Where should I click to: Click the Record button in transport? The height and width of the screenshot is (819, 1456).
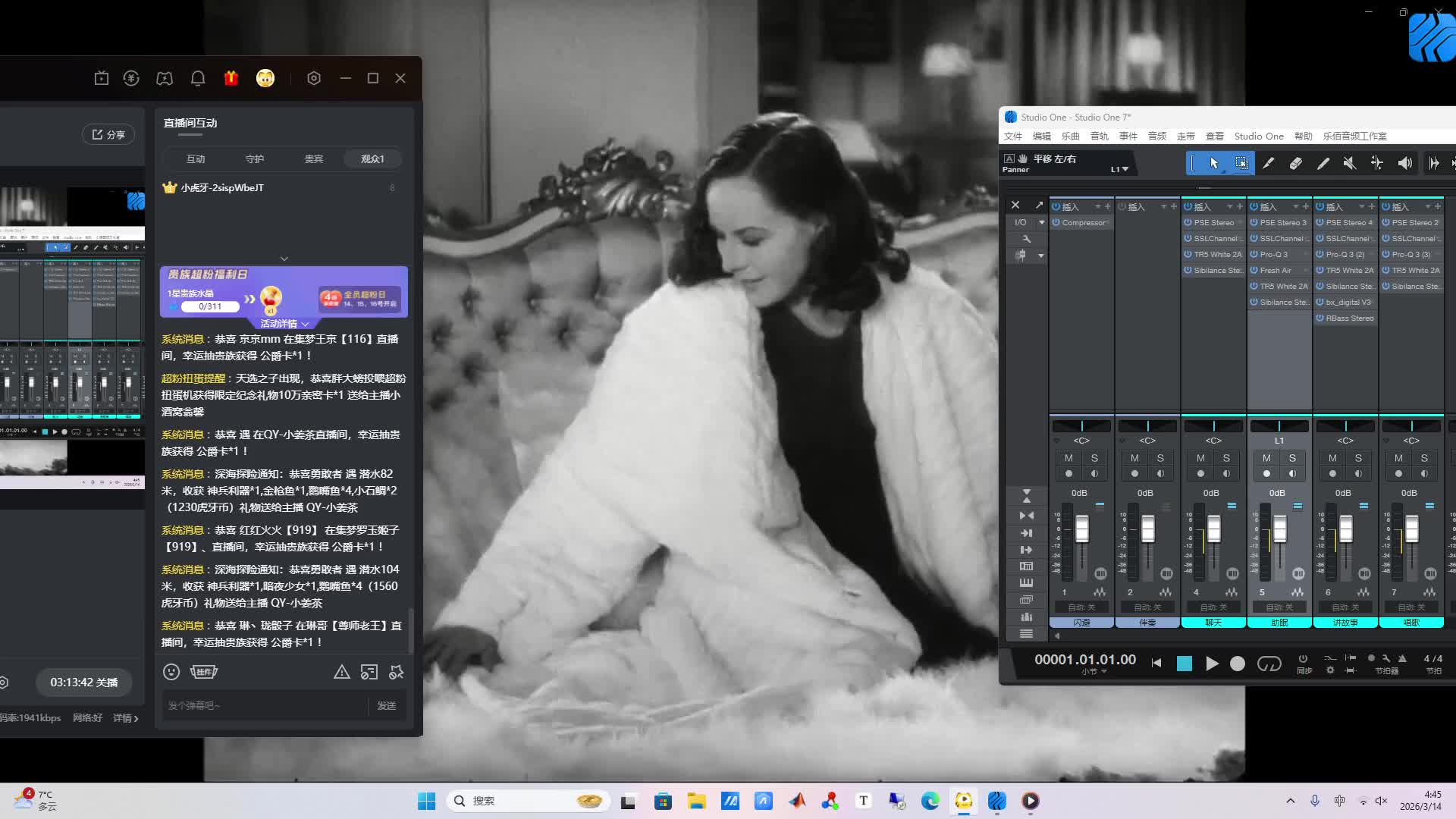pyautogui.click(x=1238, y=664)
